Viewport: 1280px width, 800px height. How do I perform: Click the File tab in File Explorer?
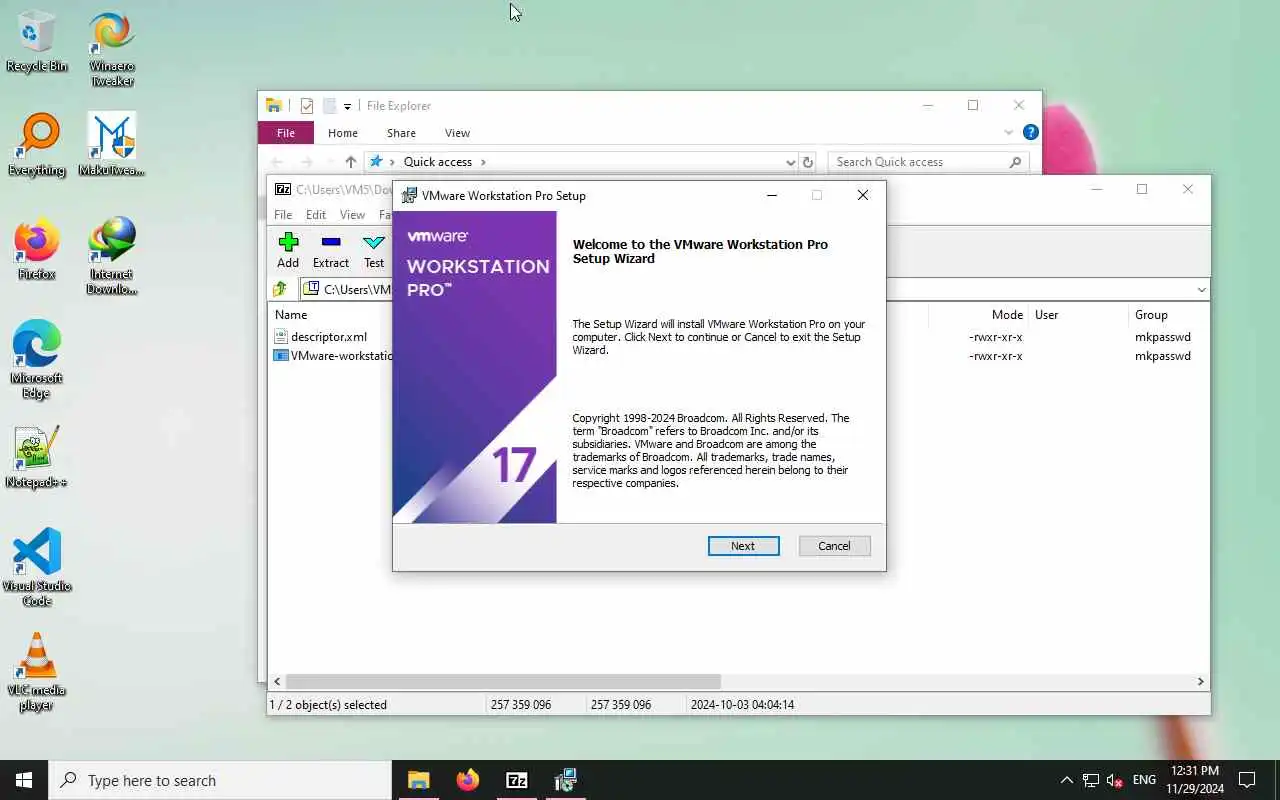286,133
